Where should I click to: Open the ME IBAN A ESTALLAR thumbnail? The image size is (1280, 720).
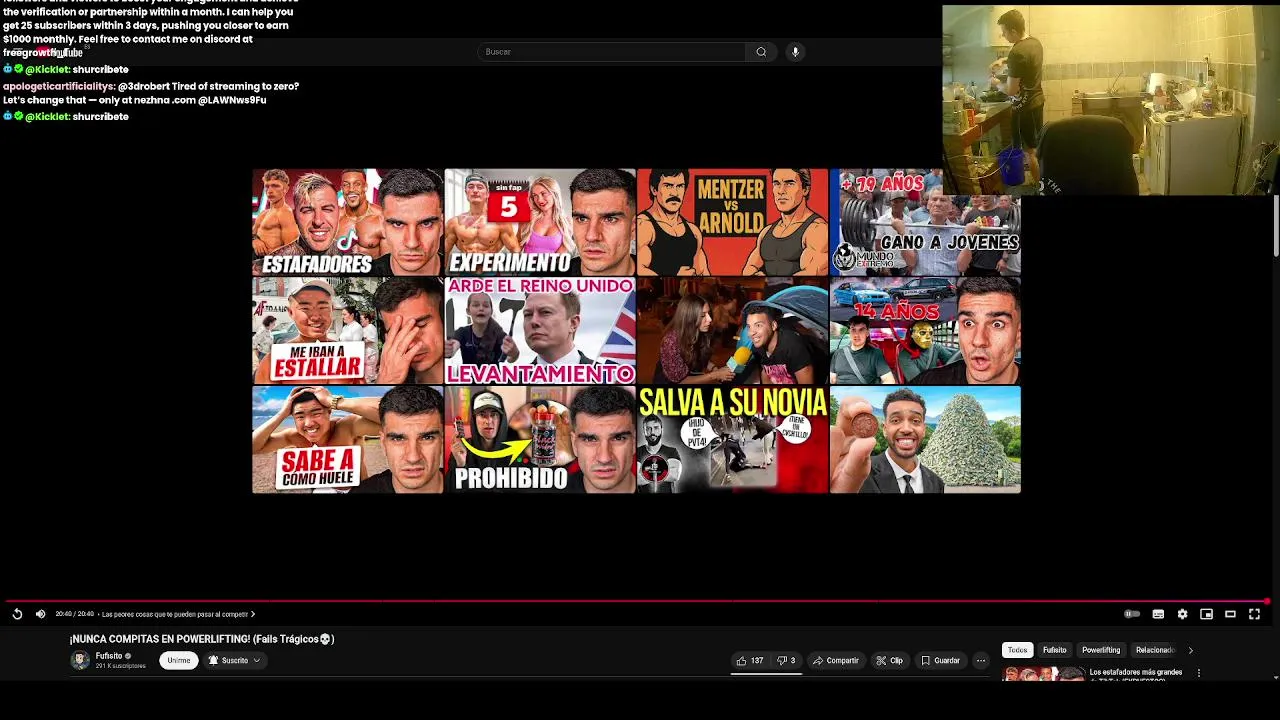347,331
